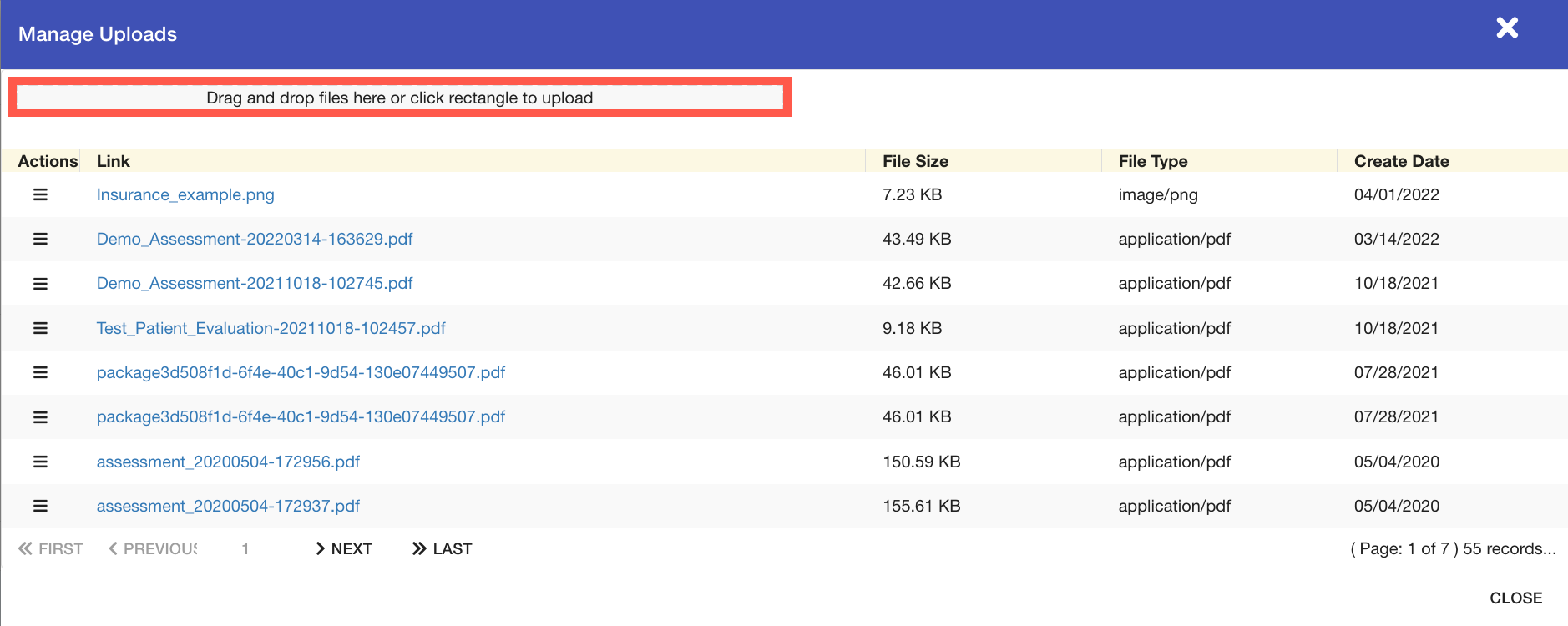
Task: Open Insurance_example.png link
Action: pos(185,194)
